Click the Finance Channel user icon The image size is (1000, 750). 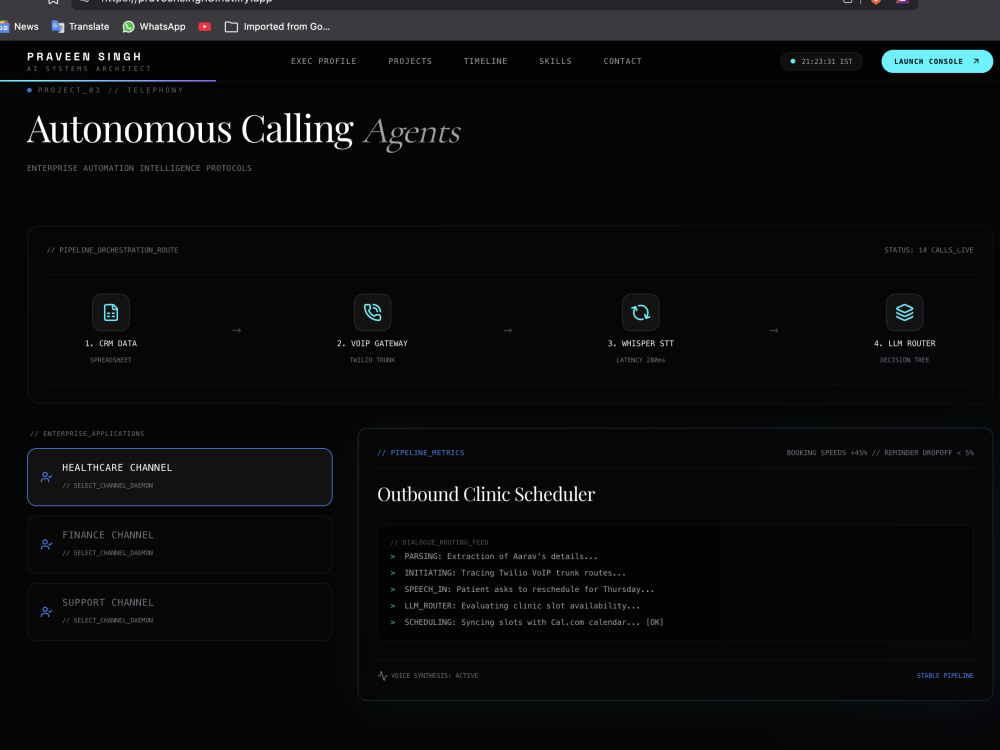pyautogui.click(x=47, y=545)
